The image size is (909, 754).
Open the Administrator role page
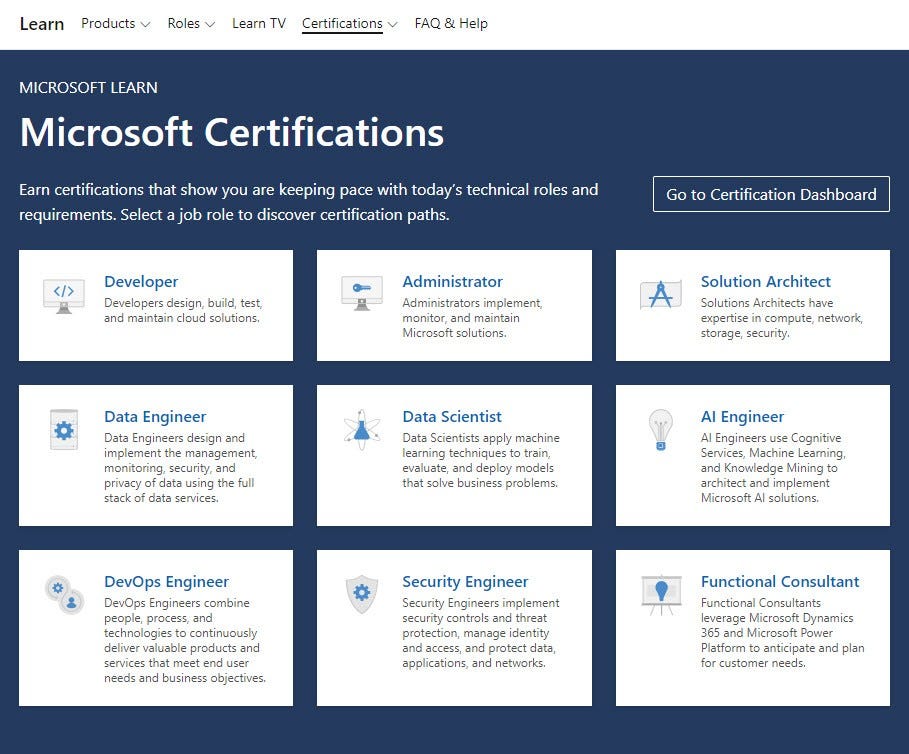451,281
